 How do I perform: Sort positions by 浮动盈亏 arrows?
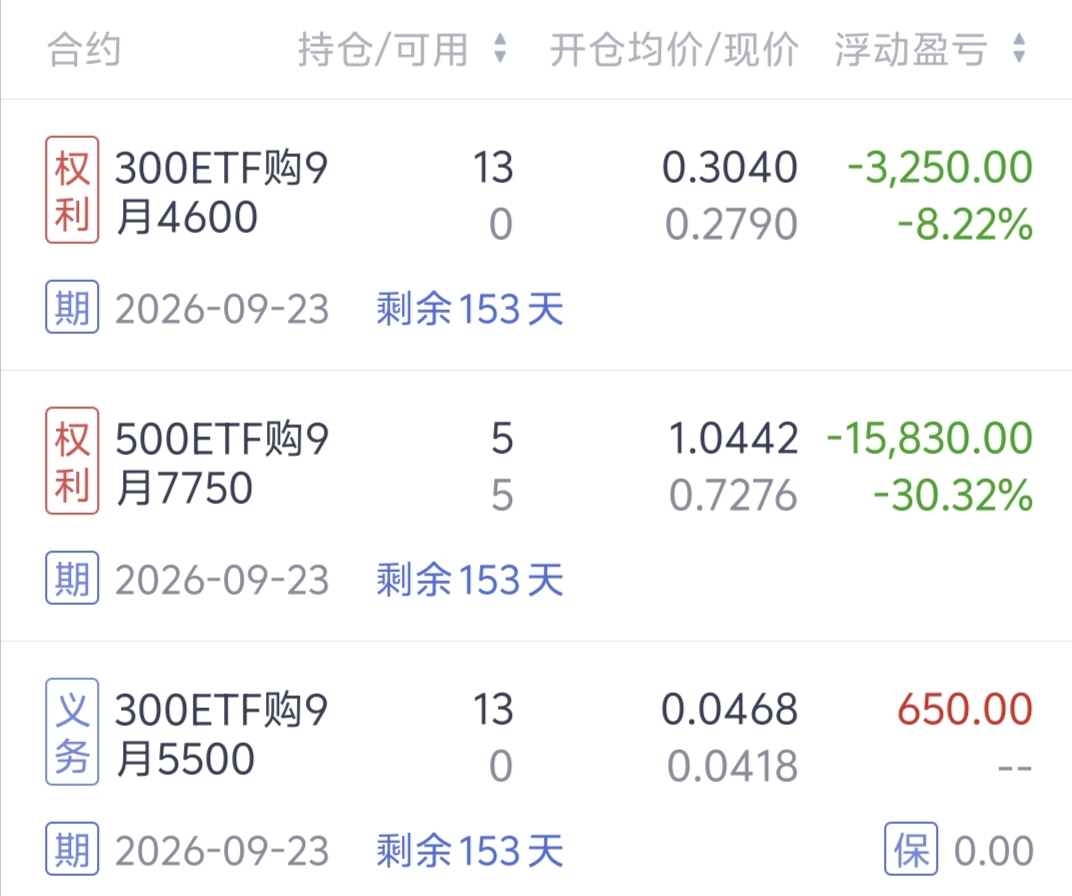(1019, 49)
